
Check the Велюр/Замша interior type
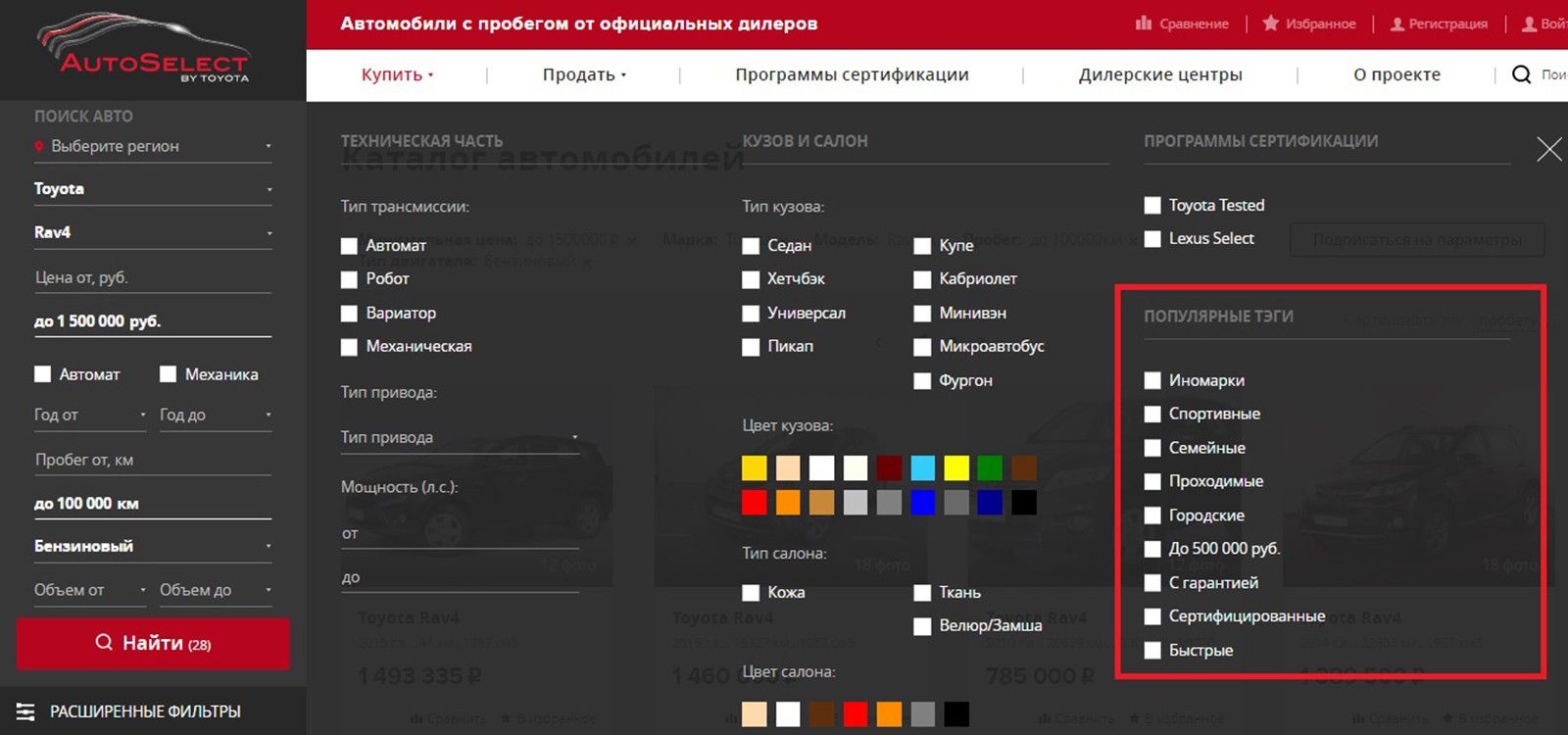(x=922, y=626)
